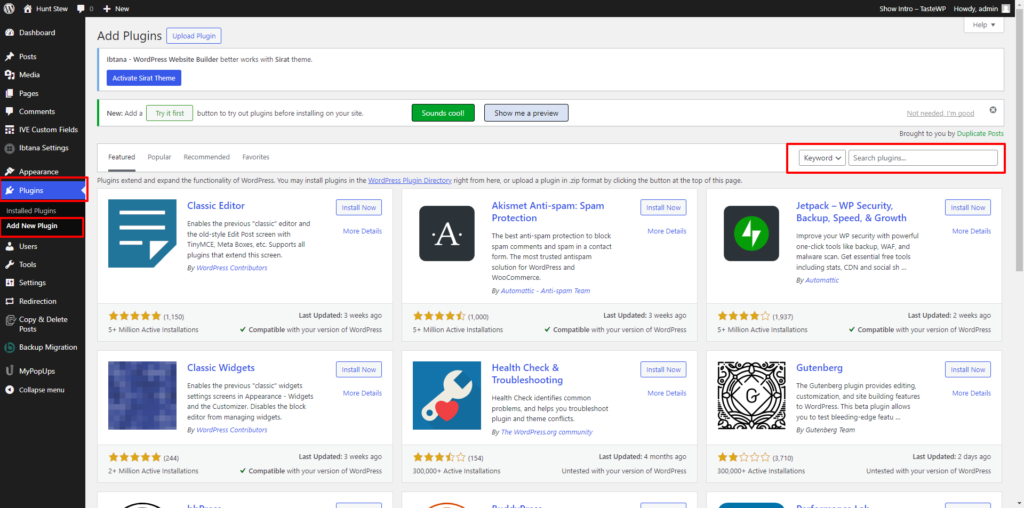This screenshot has width=1024, height=508.
Task: Switch to the Recommended tab
Action: click(x=206, y=157)
